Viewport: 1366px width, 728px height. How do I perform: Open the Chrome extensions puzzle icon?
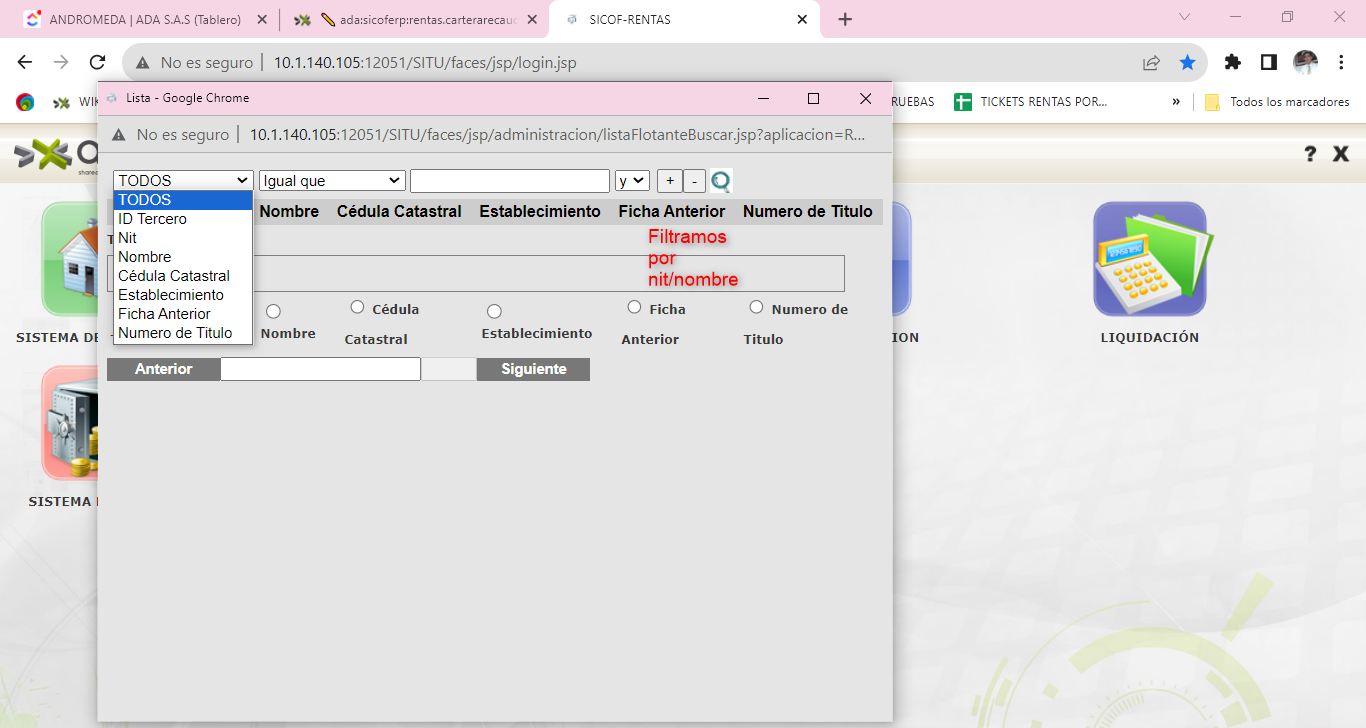pos(1232,62)
